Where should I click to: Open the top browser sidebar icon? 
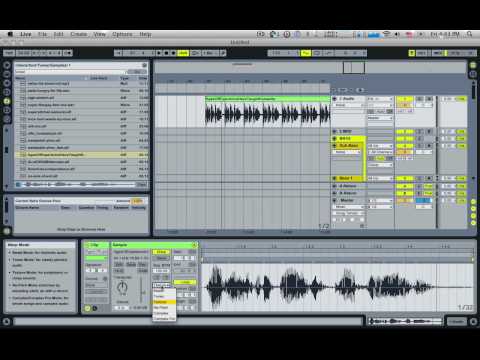[x=7, y=65]
